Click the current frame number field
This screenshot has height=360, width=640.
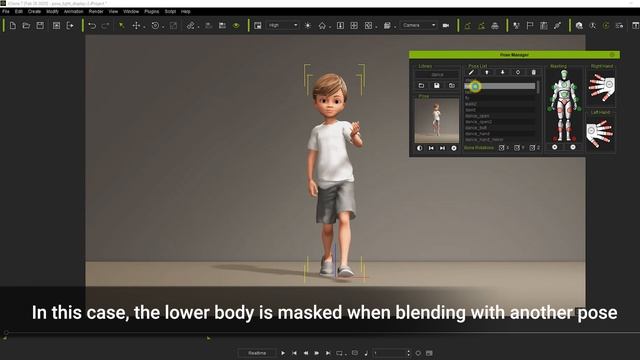(390, 353)
